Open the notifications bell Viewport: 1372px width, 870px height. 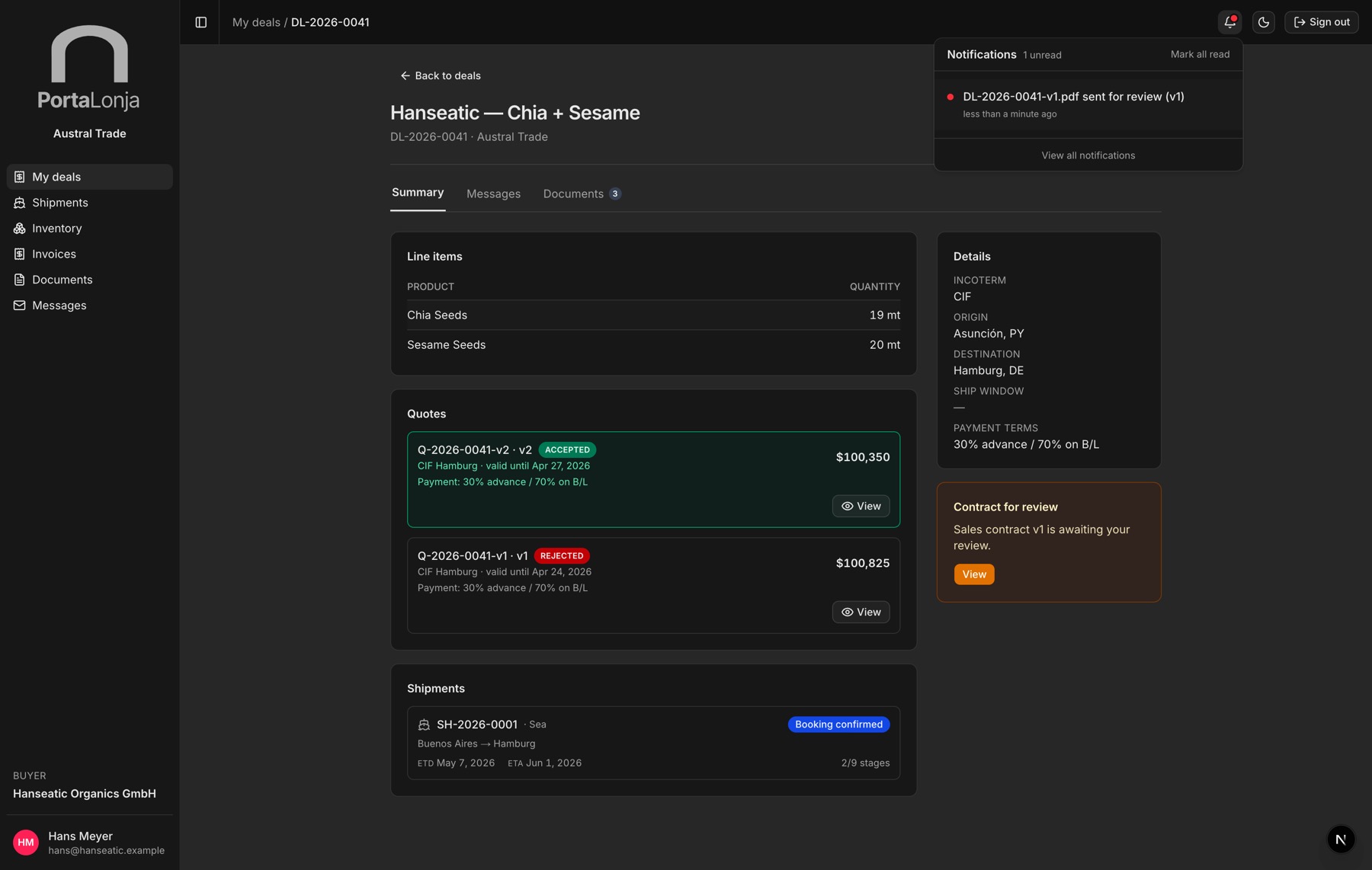tap(1229, 22)
